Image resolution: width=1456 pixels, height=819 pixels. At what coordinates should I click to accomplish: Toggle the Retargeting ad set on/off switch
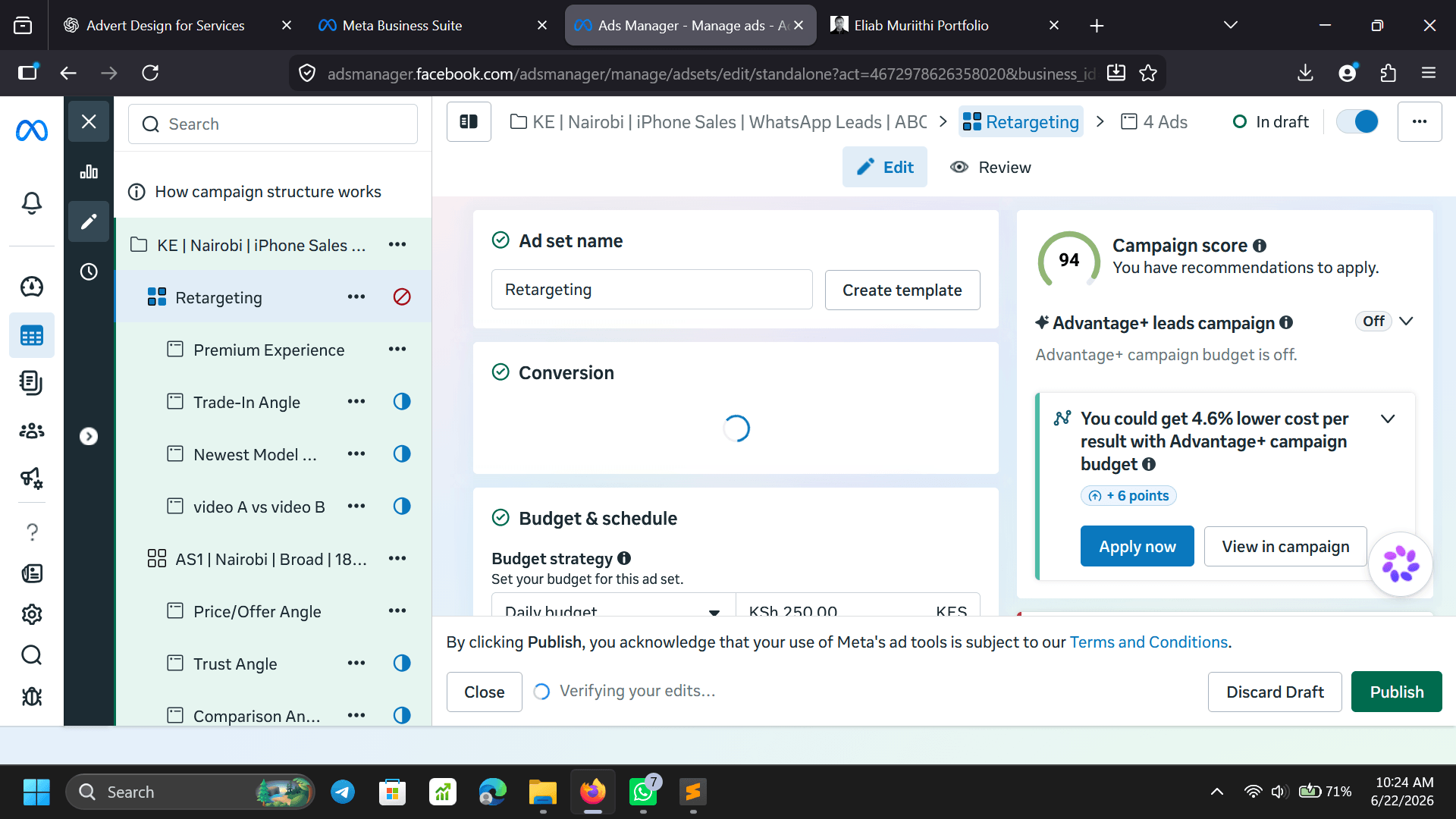(x=1357, y=121)
